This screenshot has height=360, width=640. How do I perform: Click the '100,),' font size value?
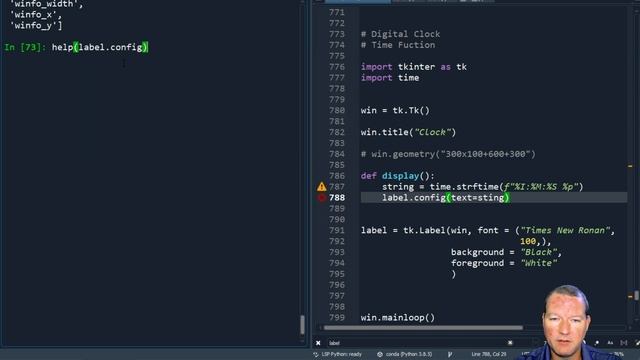(x=536, y=242)
